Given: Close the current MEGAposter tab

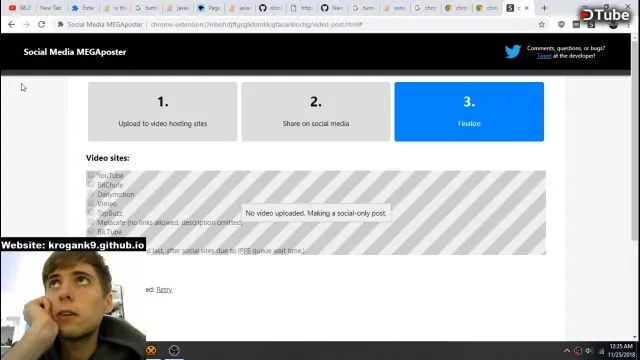Looking at the screenshot, I should point(527,8).
